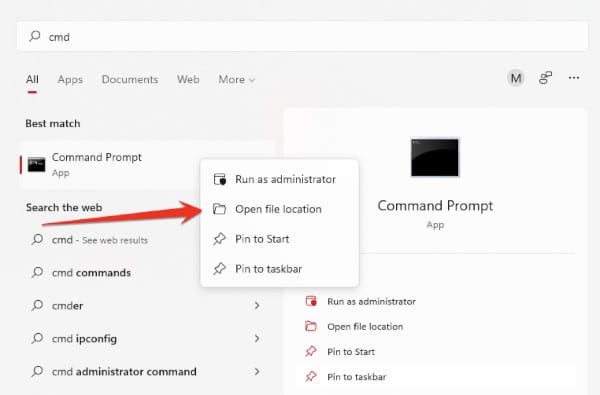600x395 pixels.
Task: Open the M user account avatar
Action: pos(515,78)
